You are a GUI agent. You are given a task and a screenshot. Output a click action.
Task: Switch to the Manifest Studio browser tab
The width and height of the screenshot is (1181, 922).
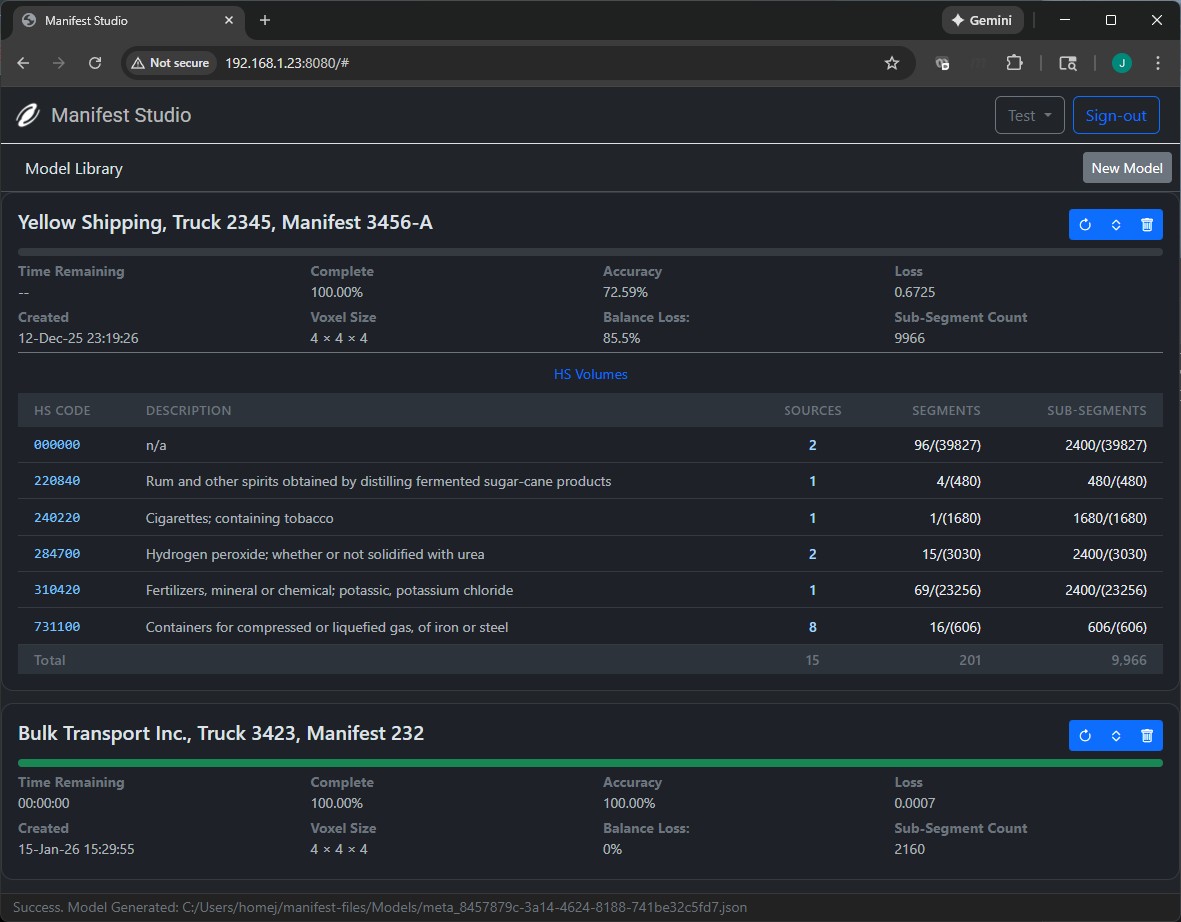[x=120, y=20]
